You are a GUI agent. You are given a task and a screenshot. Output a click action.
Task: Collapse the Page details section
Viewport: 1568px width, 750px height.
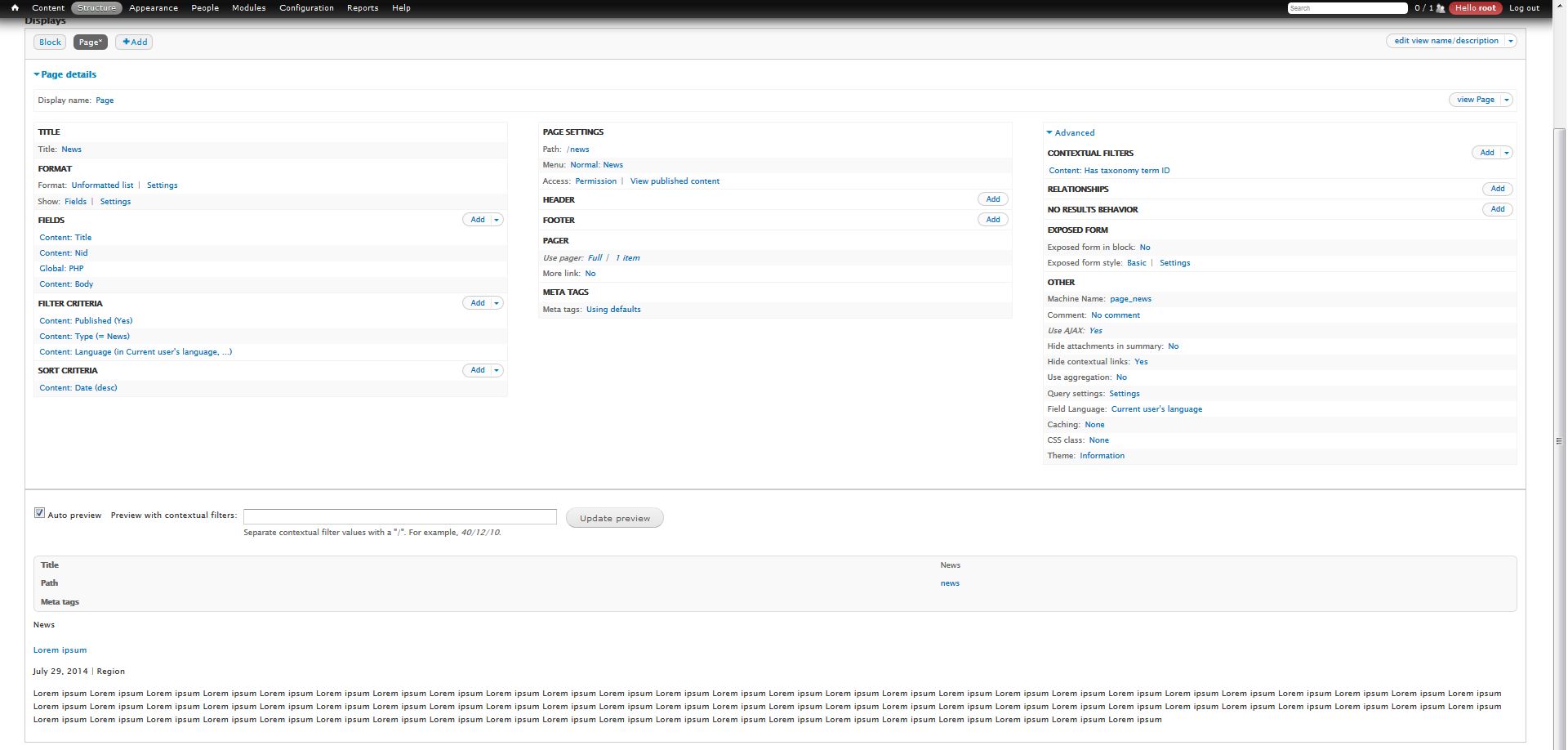click(65, 74)
